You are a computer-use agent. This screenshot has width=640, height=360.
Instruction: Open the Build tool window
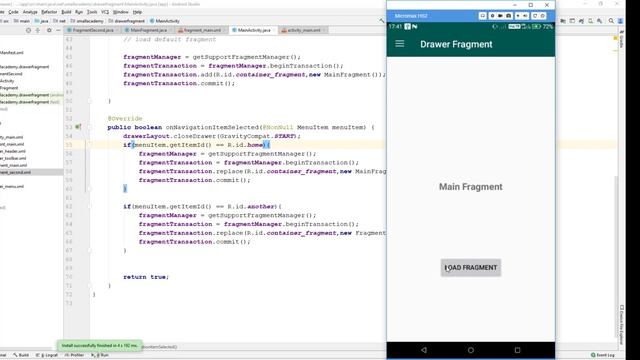(21, 355)
